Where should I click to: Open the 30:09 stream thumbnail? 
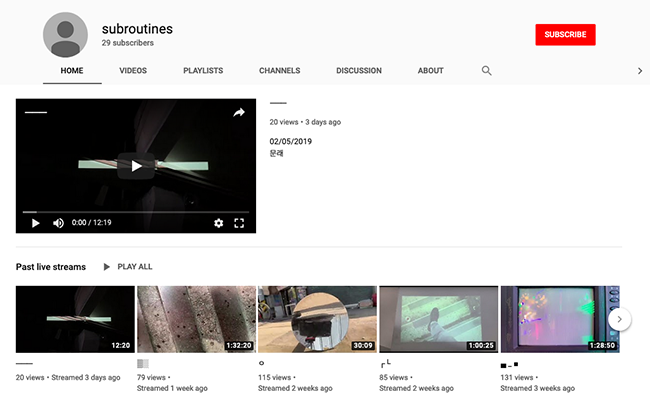[x=317, y=319]
